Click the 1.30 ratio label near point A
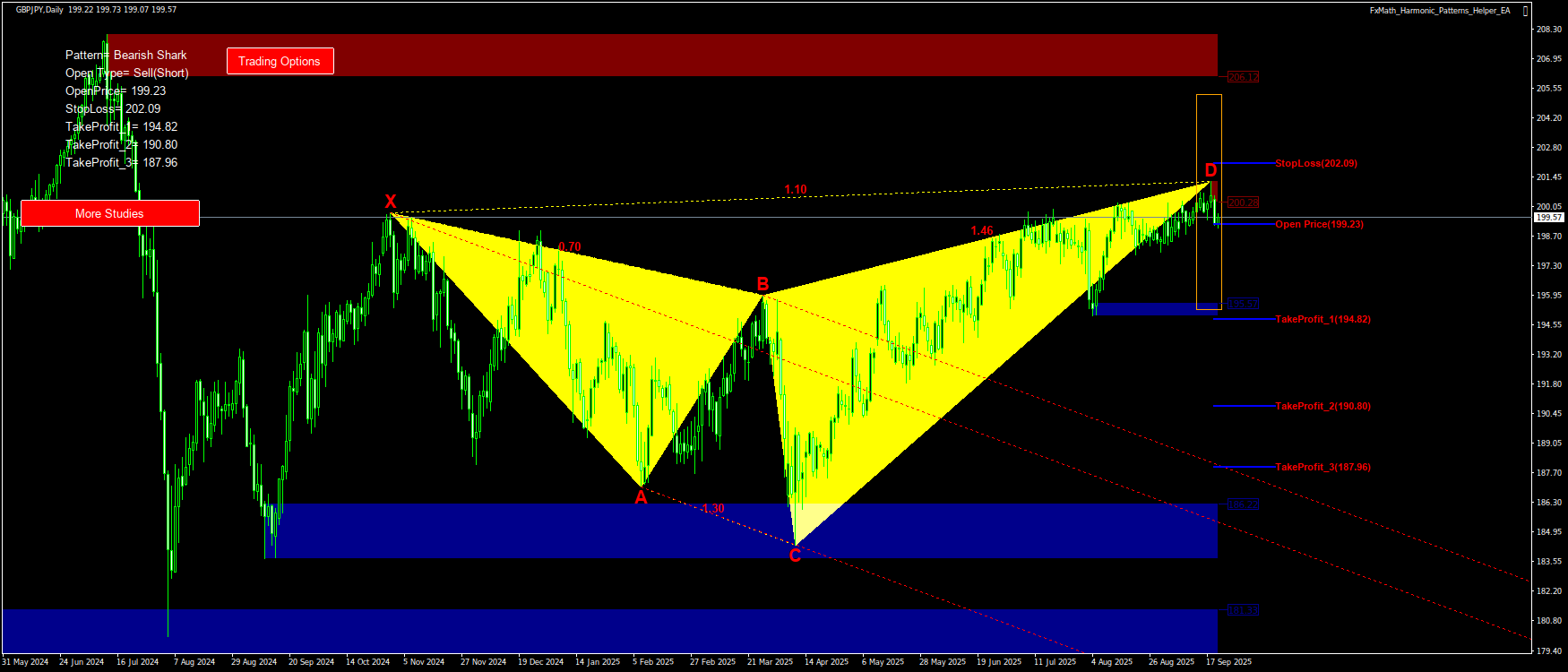The width and height of the screenshot is (1568, 672). point(713,508)
